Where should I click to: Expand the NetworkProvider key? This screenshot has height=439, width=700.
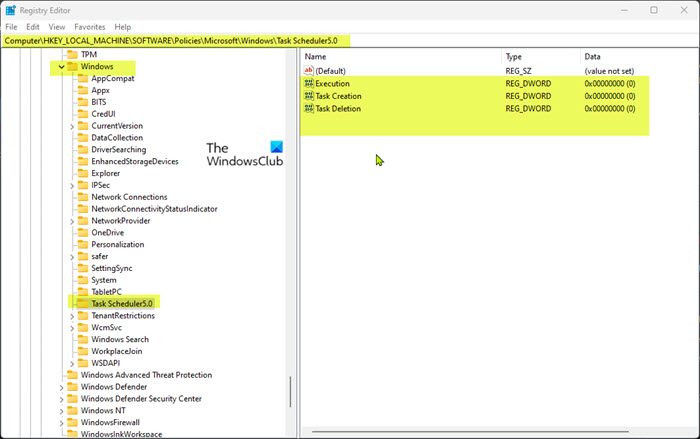(72, 222)
